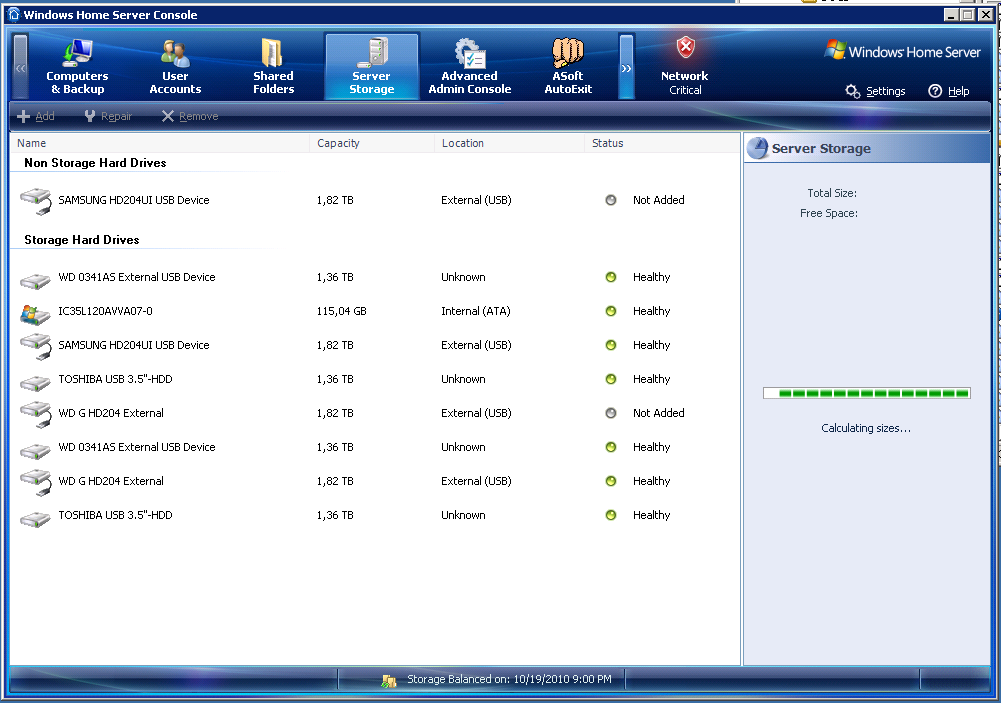1001x703 pixels.
Task: Click the Add drive toolbar button
Action: [36, 116]
